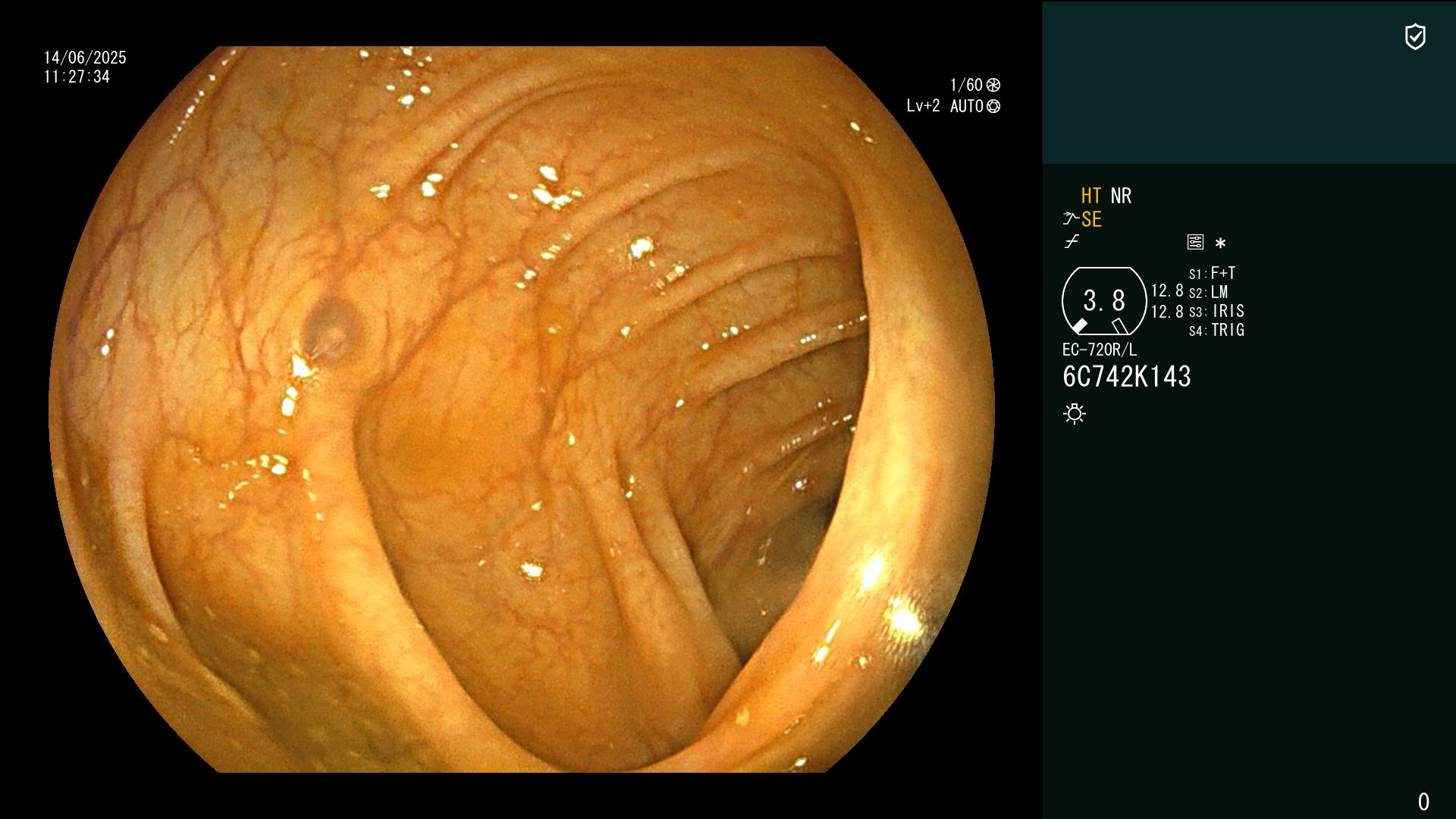Click the serial number 6C742K143

point(1127,377)
